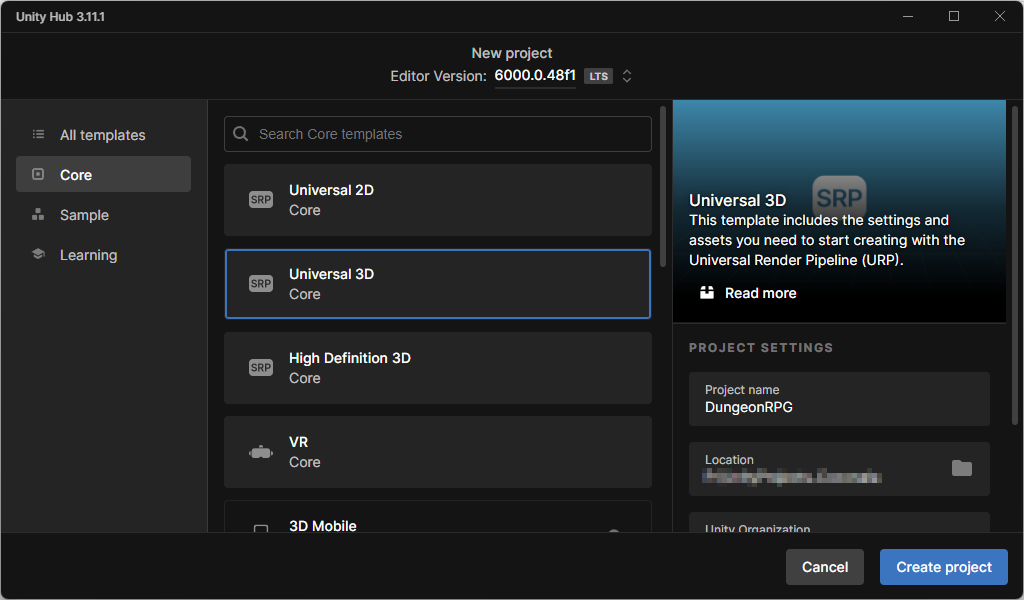The height and width of the screenshot is (600, 1024).
Task: Click the search magnifier icon
Action: tap(241, 134)
